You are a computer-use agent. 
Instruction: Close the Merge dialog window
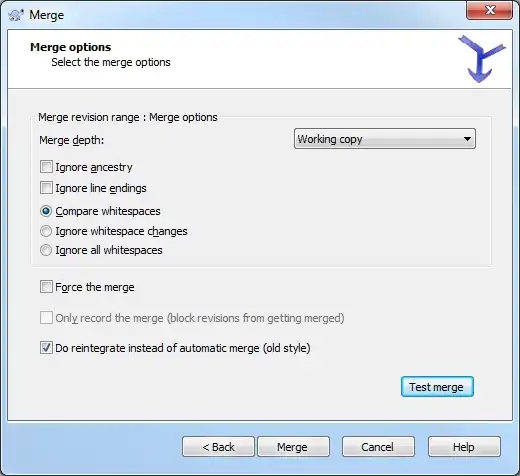(x=489, y=10)
